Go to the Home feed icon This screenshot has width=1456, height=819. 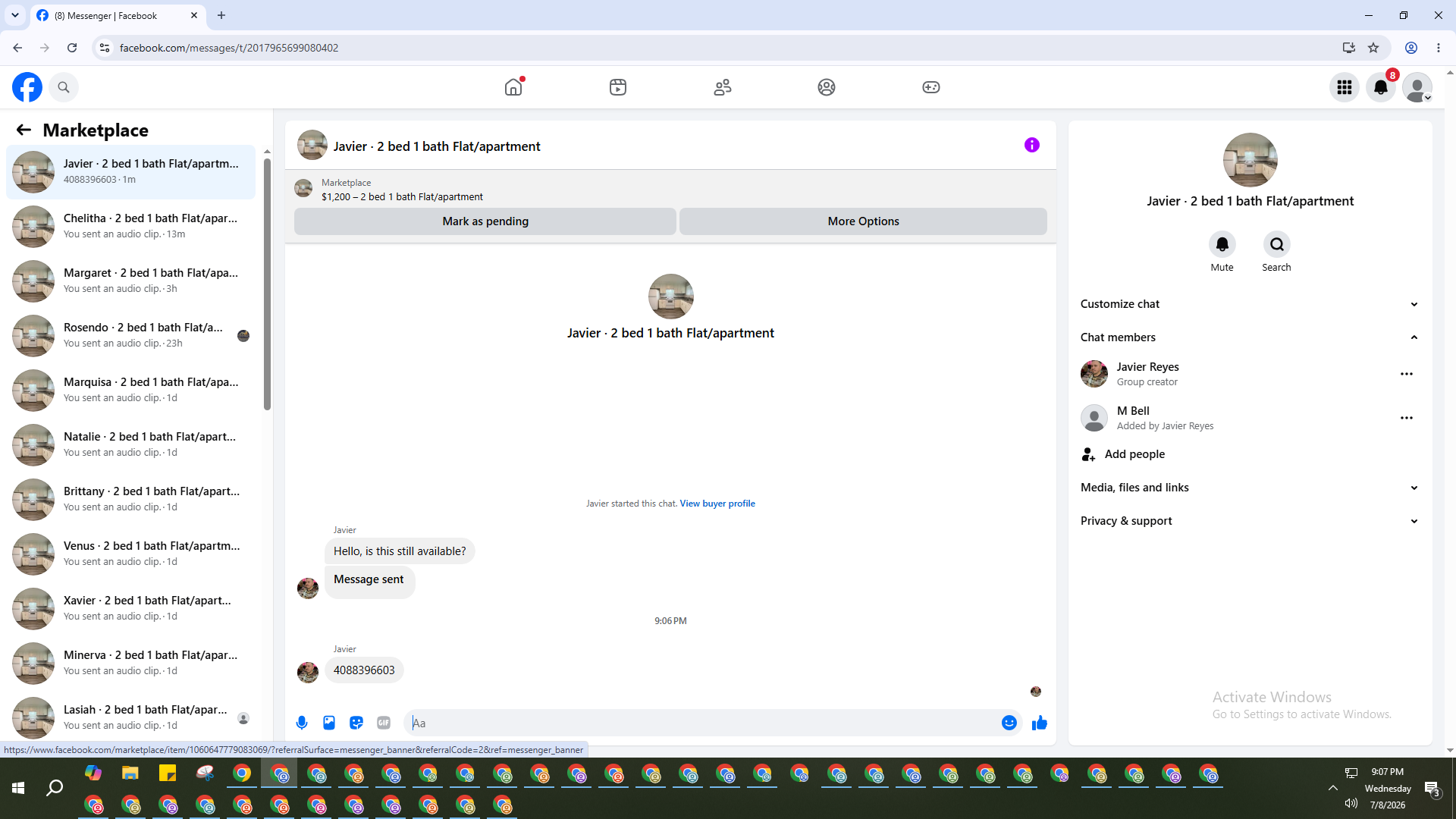(x=513, y=87)
